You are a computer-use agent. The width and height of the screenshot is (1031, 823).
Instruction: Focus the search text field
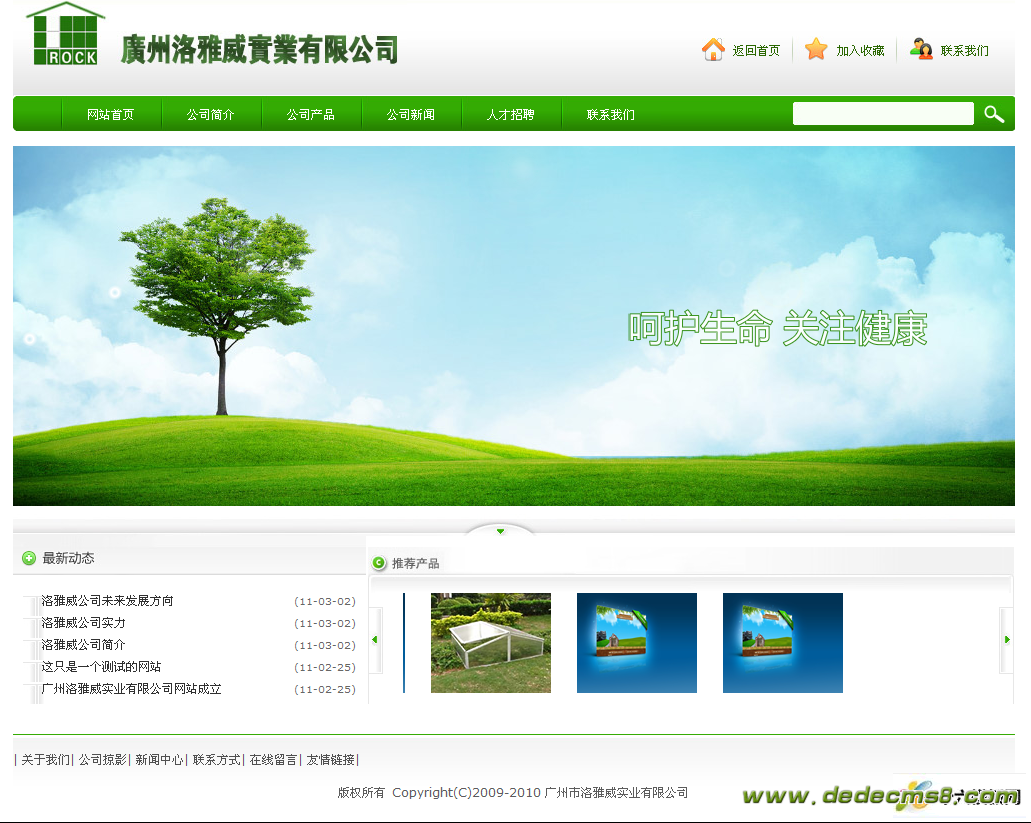(x=882, y=114)
